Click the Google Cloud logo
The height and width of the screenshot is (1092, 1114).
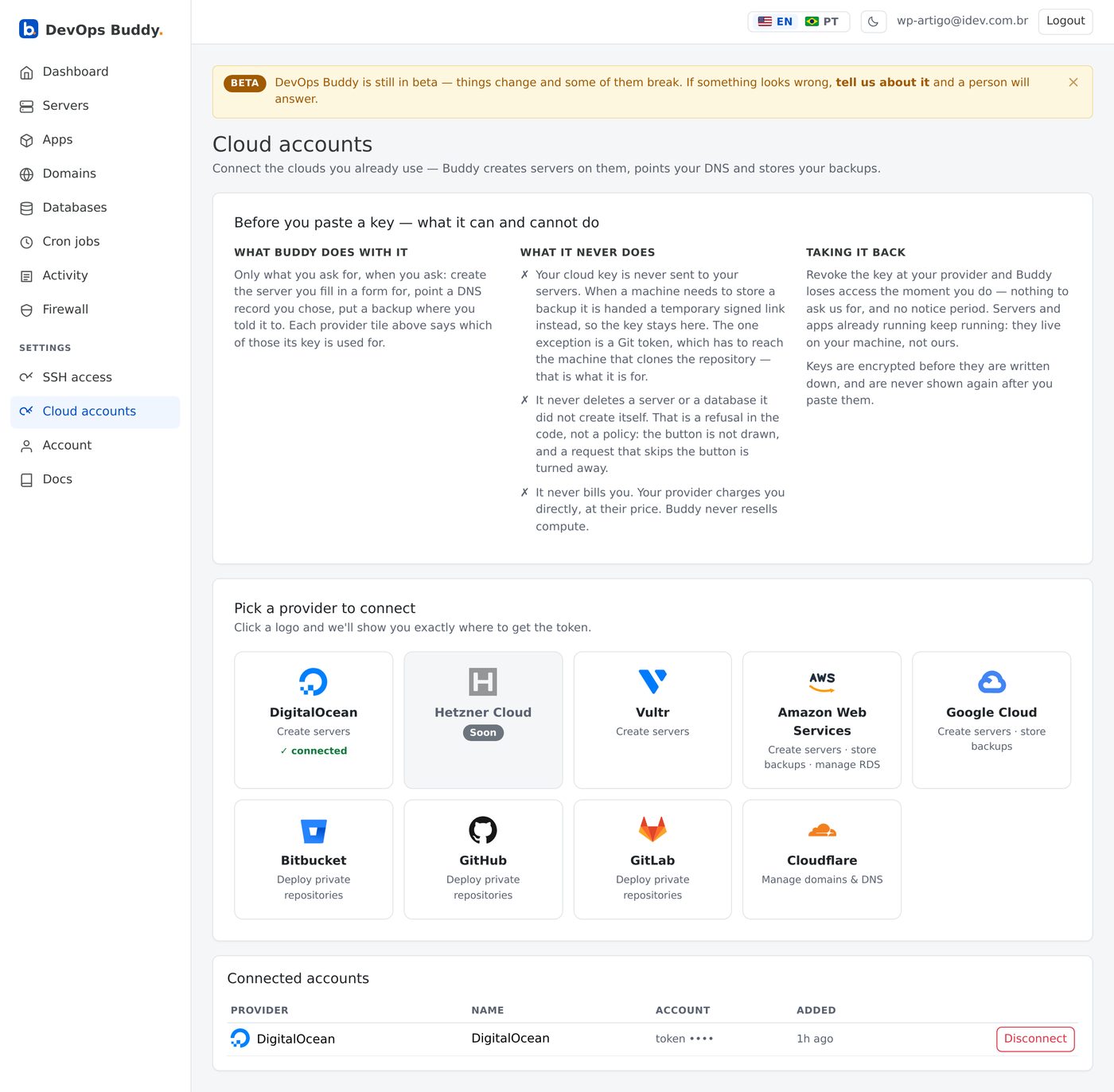click(x=991, y=682)
